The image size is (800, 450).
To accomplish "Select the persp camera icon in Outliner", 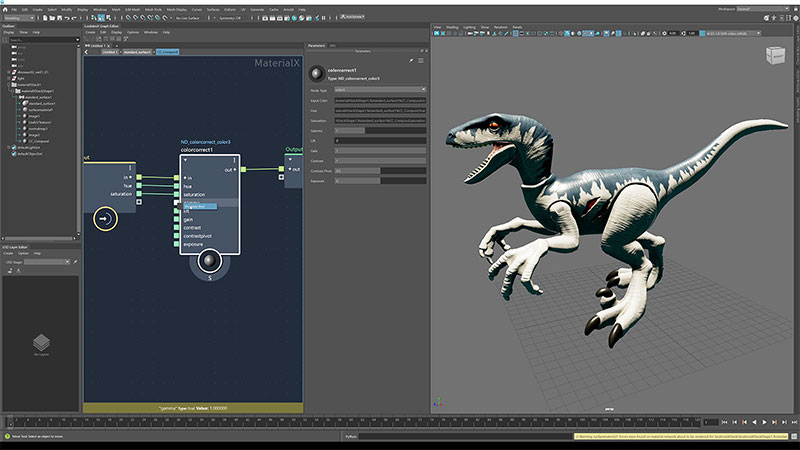I will click(x=14, y=47).
